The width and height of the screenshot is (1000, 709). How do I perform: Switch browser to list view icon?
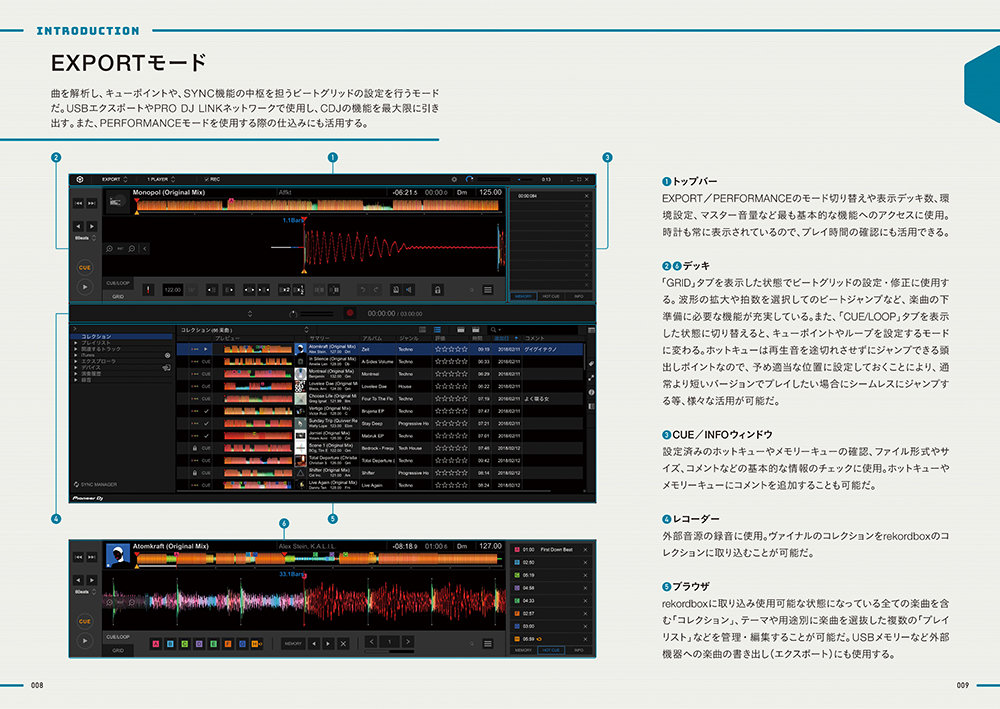tap(438, 330)
